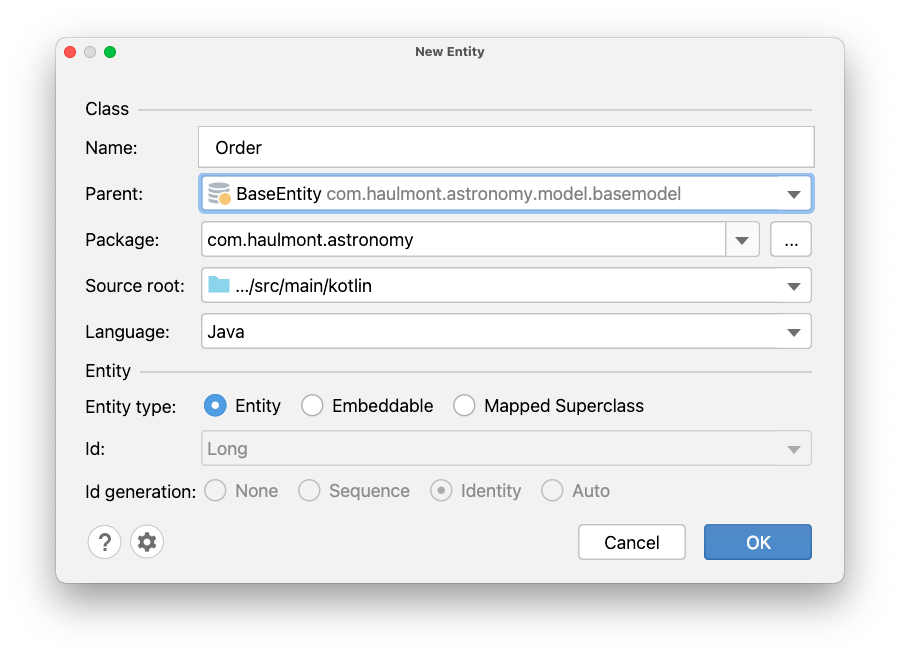
Task: Click the package browse ellipsis button
Action: pyautogui.click(x=791, y=240)
